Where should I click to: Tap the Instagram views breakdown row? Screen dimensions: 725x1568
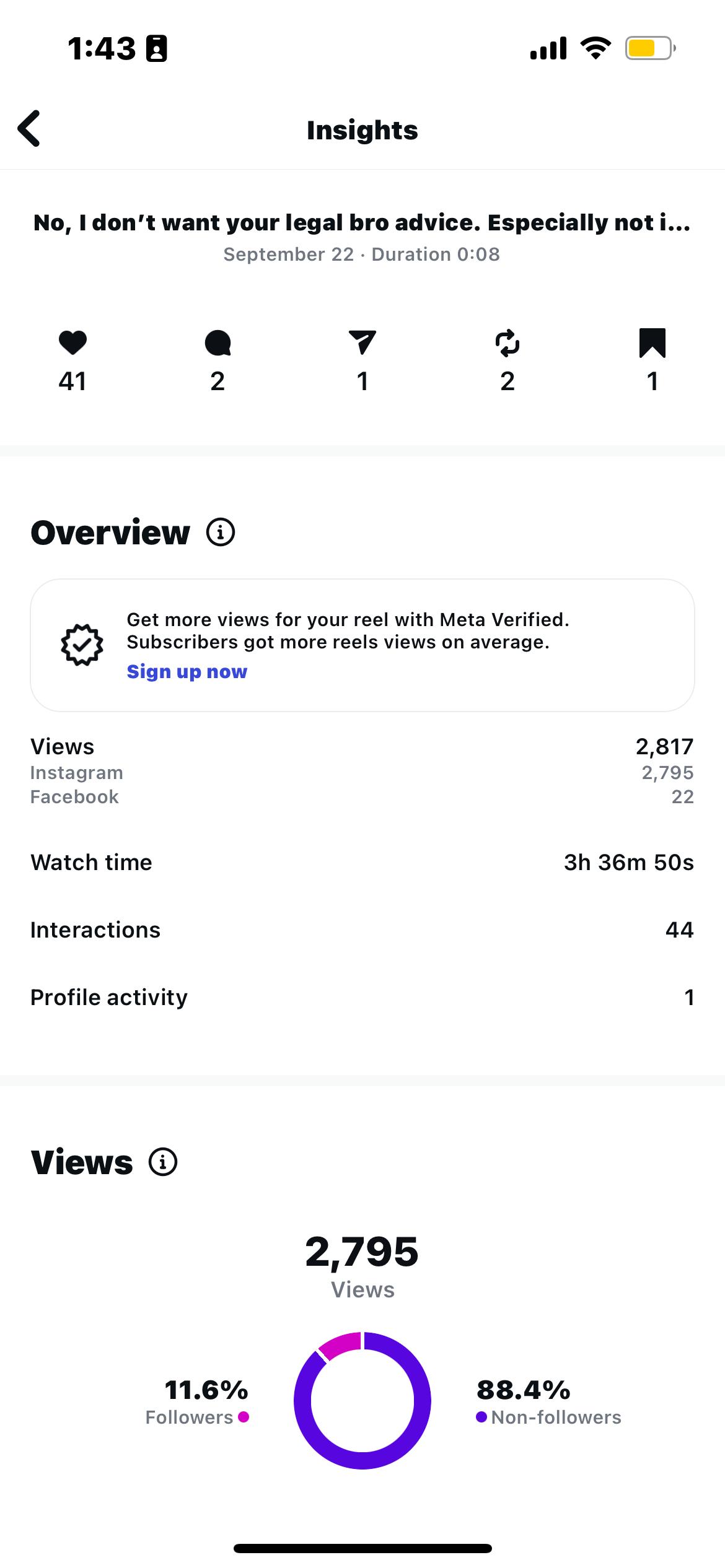(362, 773)
